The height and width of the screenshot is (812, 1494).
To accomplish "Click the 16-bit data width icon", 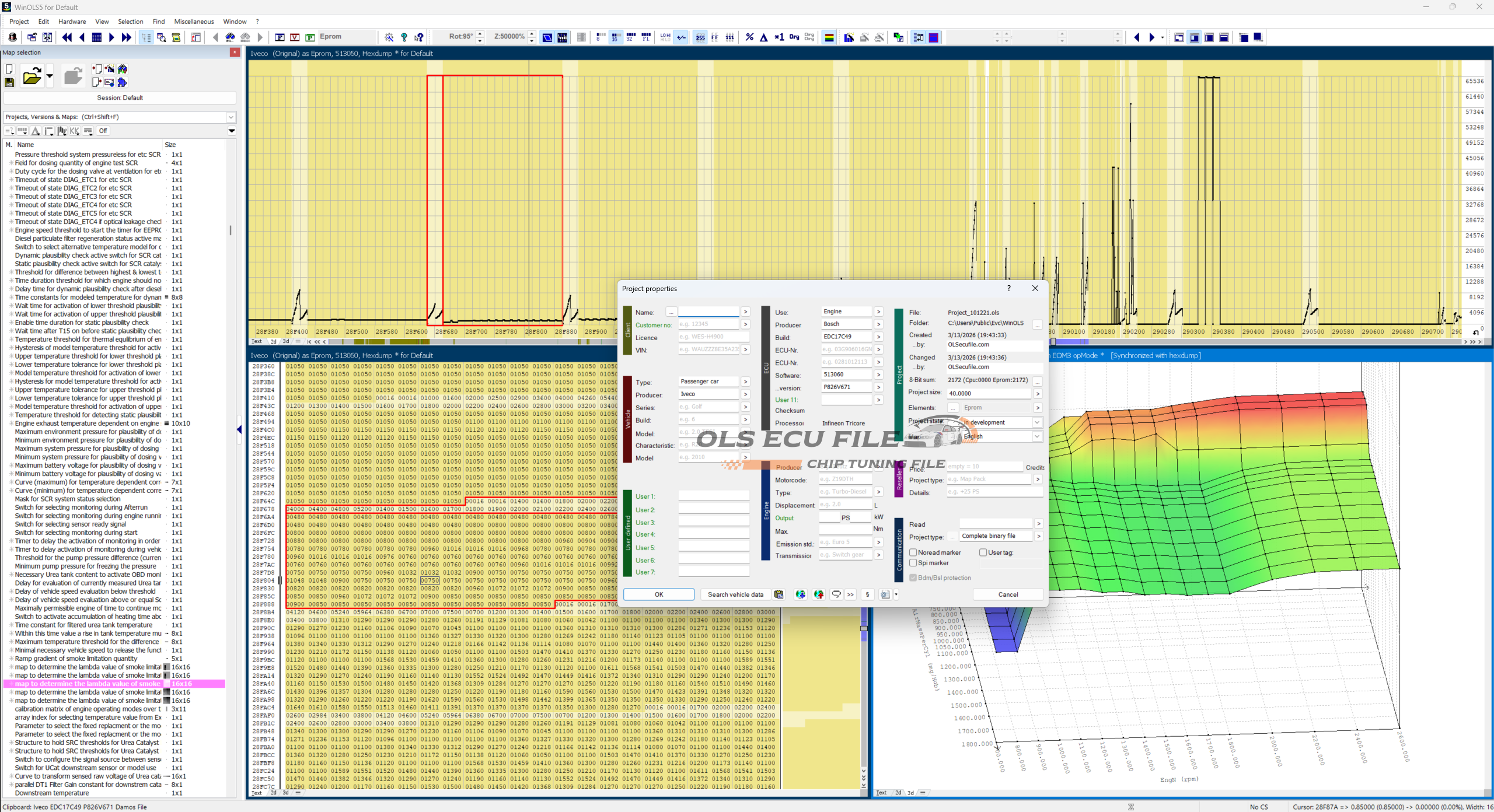I will click(x=615, y=37).
